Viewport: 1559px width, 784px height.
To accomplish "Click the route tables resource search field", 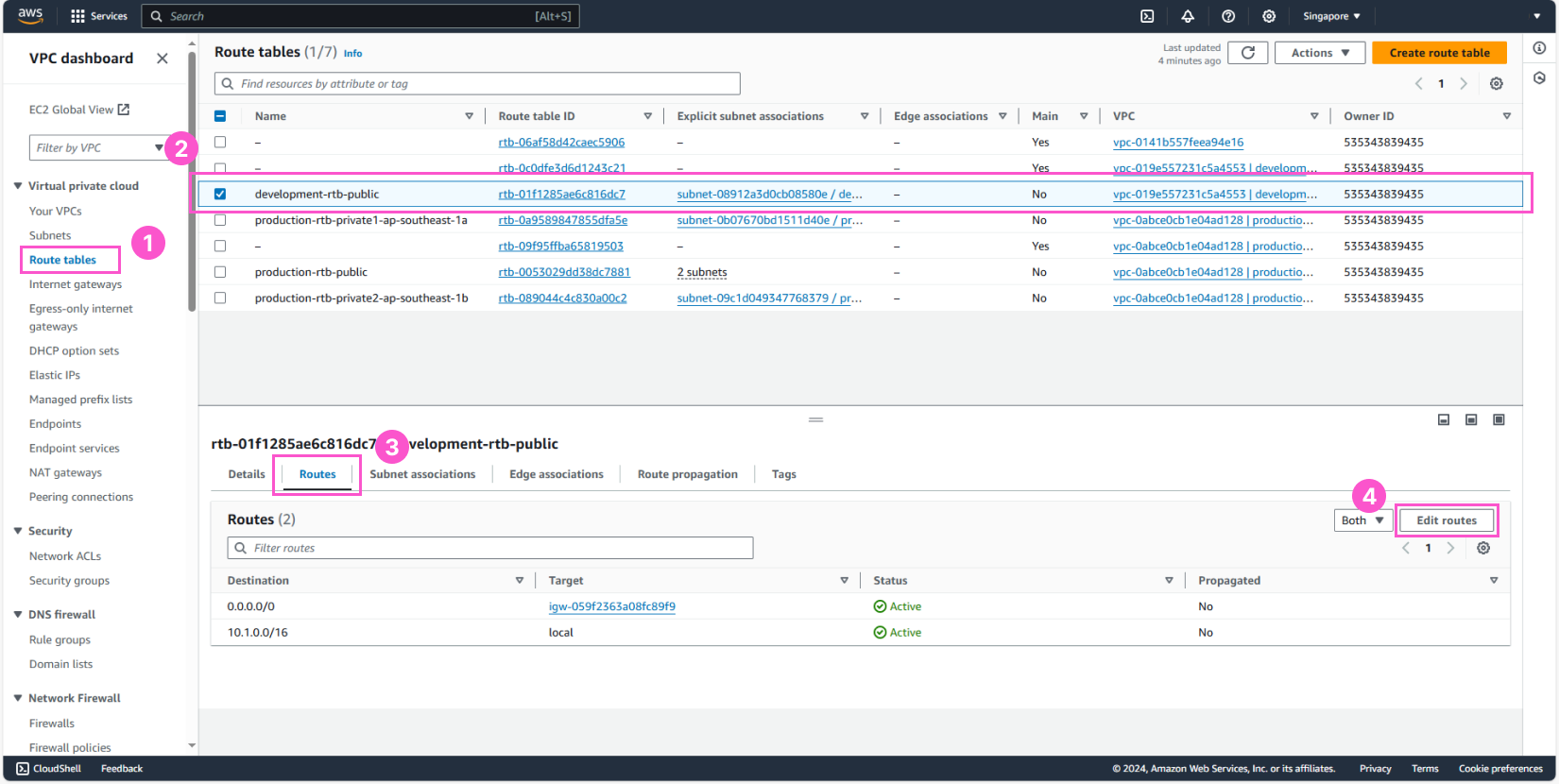I will coord(477,84).
